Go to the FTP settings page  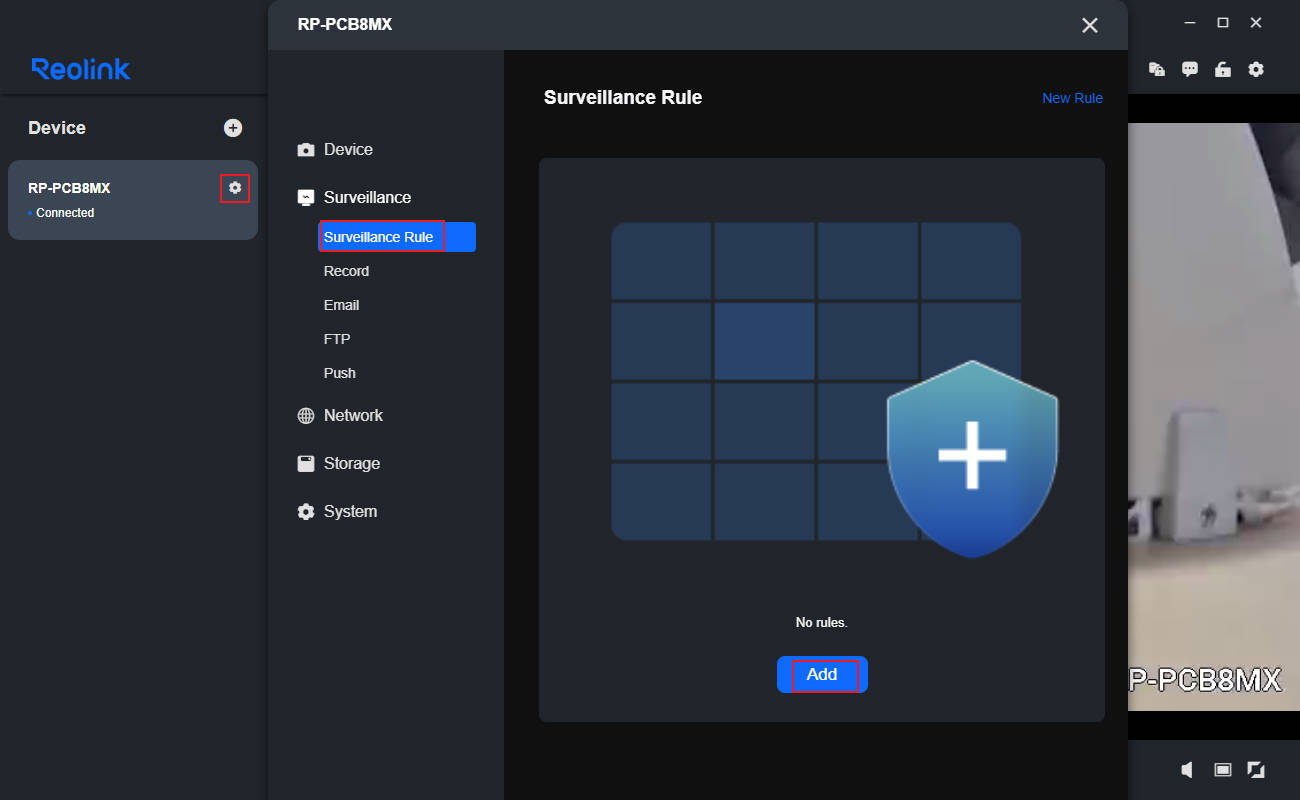pos(337,339)
